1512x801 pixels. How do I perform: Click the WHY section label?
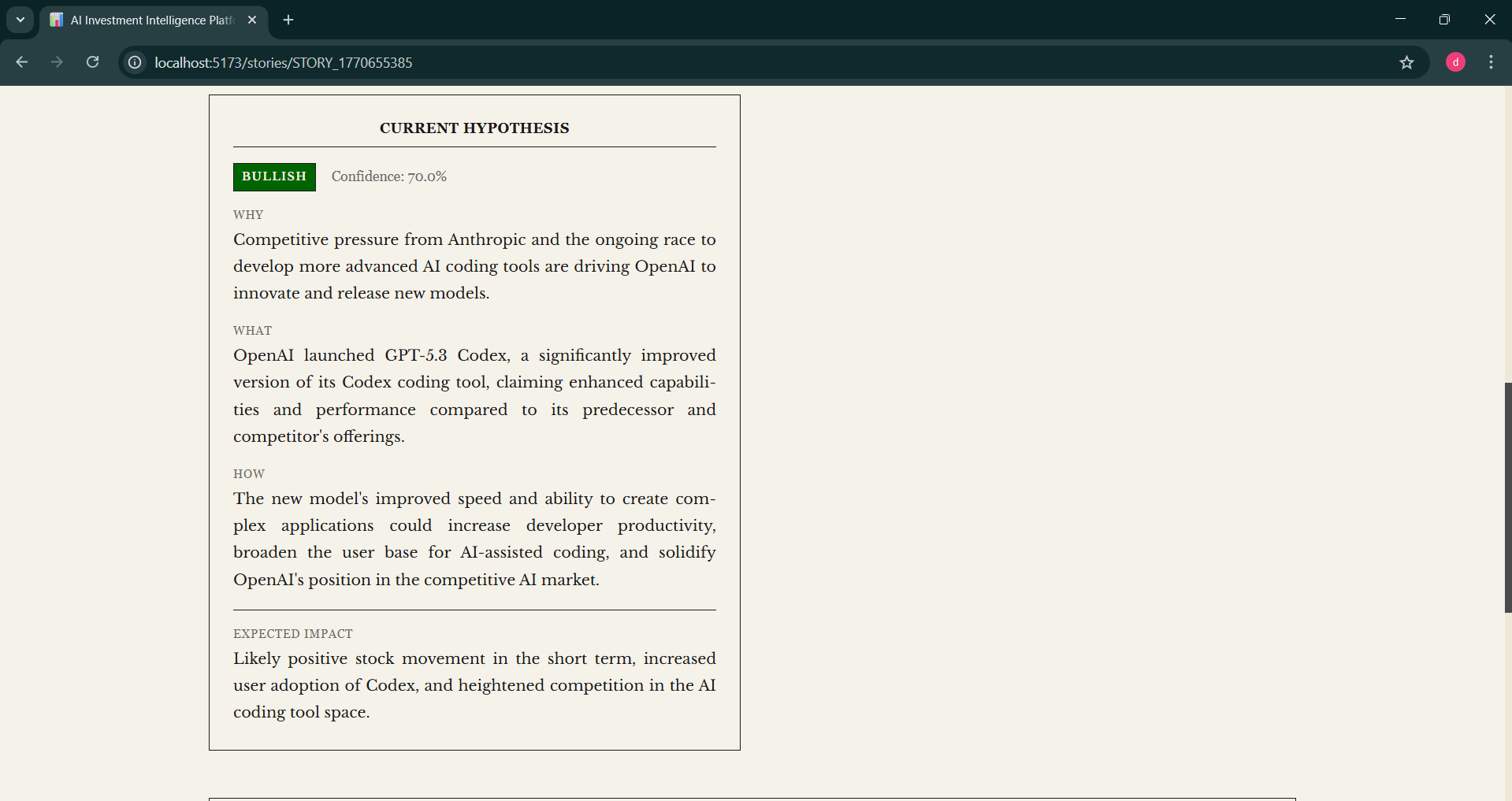248,215
